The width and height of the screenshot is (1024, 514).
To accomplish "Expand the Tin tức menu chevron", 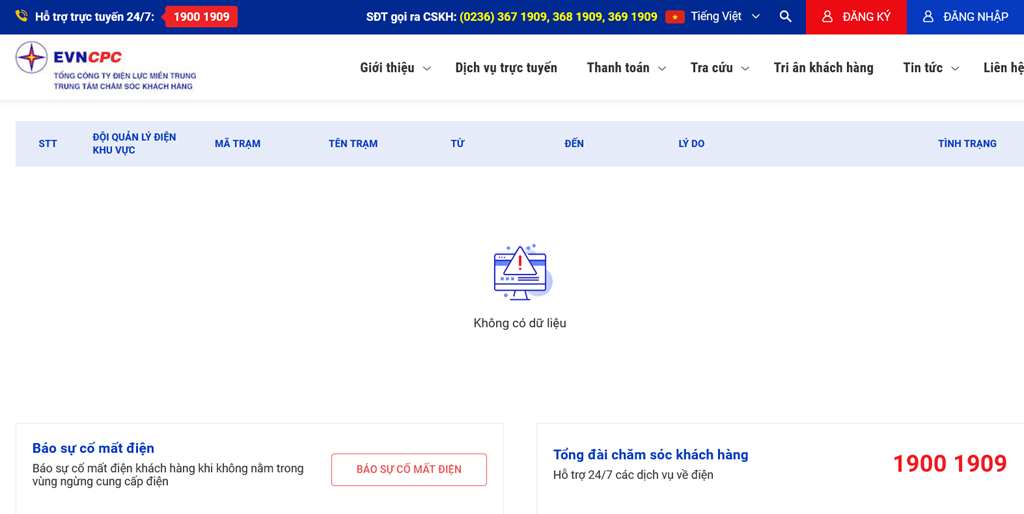I will pos(955,68).
